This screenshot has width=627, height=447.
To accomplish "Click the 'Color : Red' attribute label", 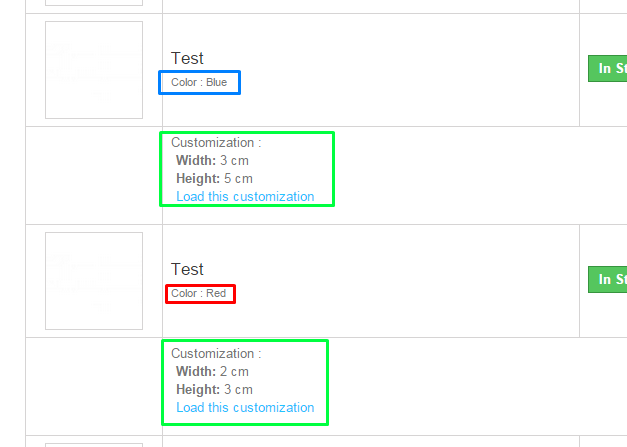I will [x=199, y=293].
